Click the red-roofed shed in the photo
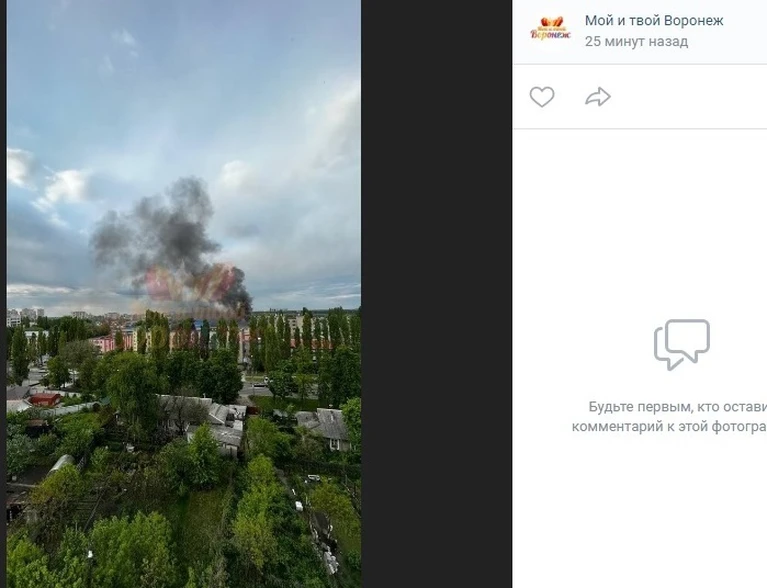Viewport: 767px width, 588px height. tap(45, 399)
